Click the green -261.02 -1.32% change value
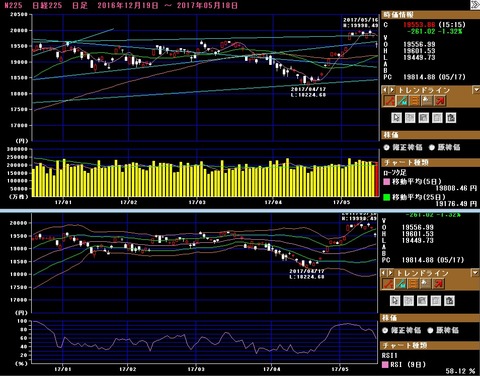Viewport: 480px width, 376px height. [435, 31]
